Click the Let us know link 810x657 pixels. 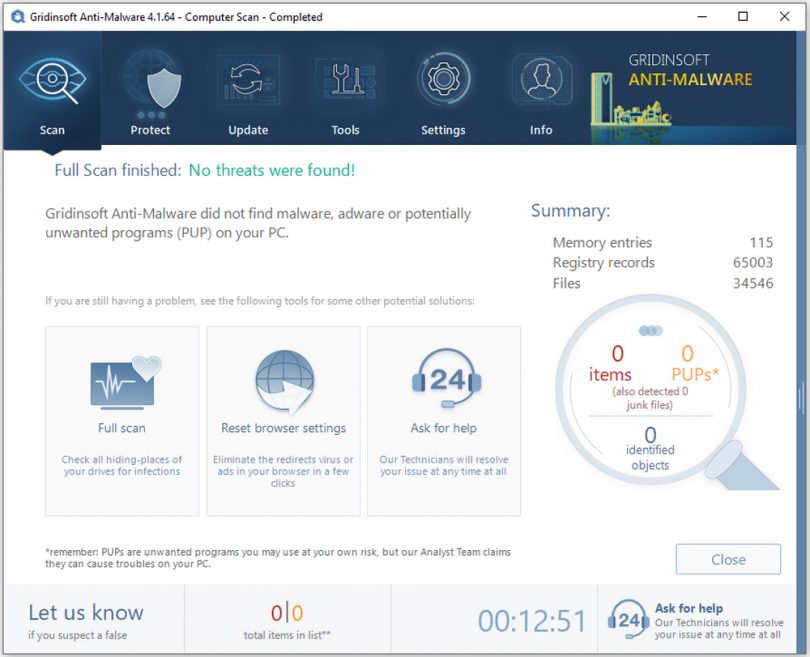85,612
